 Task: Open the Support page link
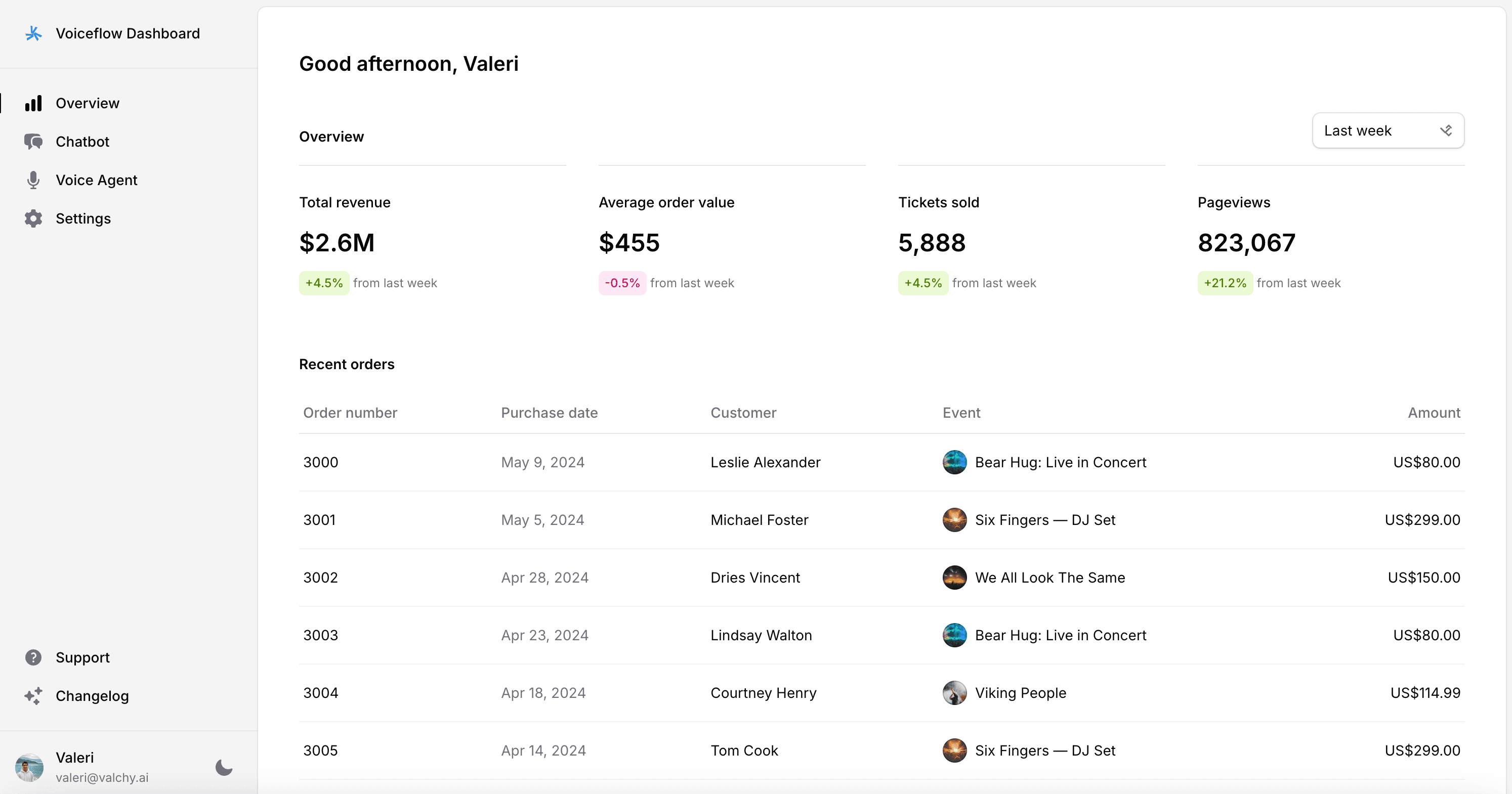click(x=83, y=657)
